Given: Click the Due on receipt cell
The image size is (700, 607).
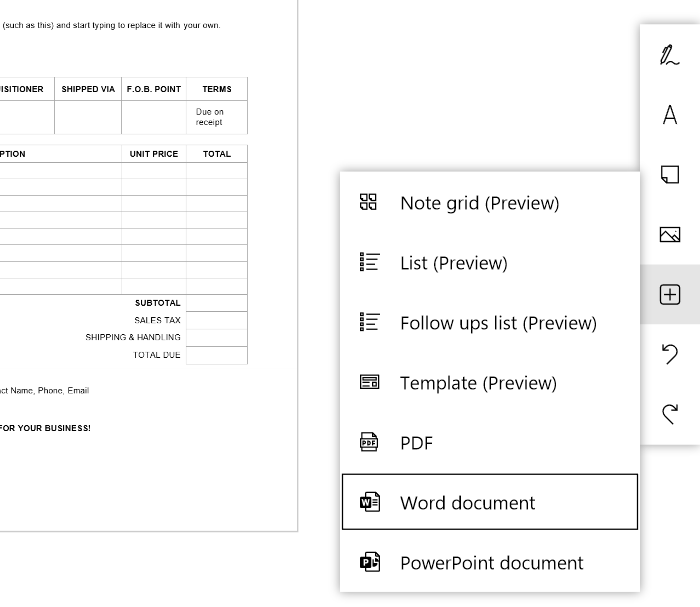Looking at the screenshot, I should coord(217,117).
